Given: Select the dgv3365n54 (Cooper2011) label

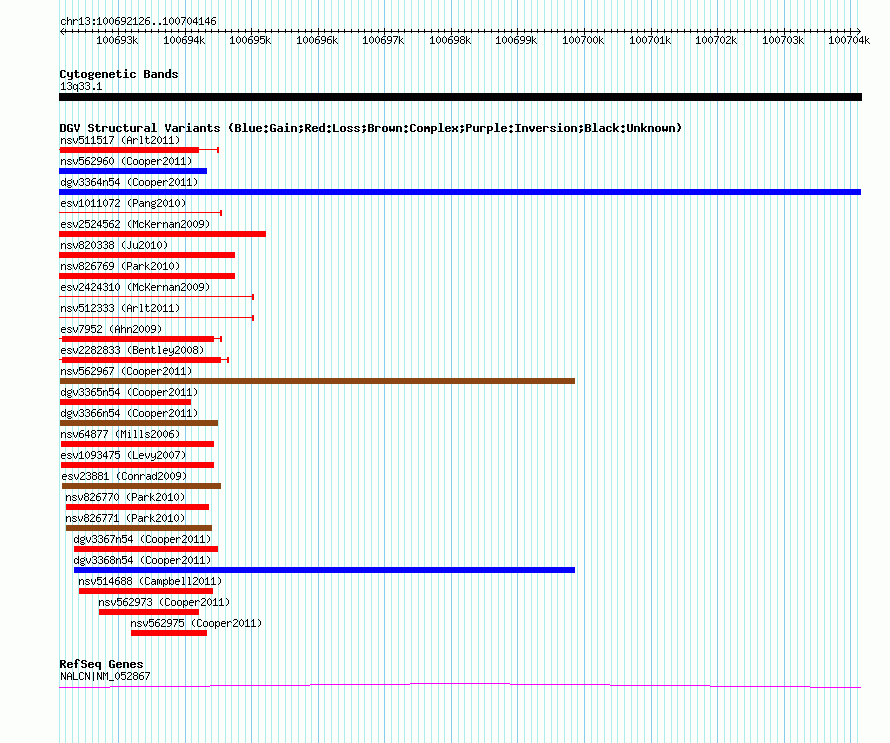Looking at the screenshot, I should coord(129,392).
